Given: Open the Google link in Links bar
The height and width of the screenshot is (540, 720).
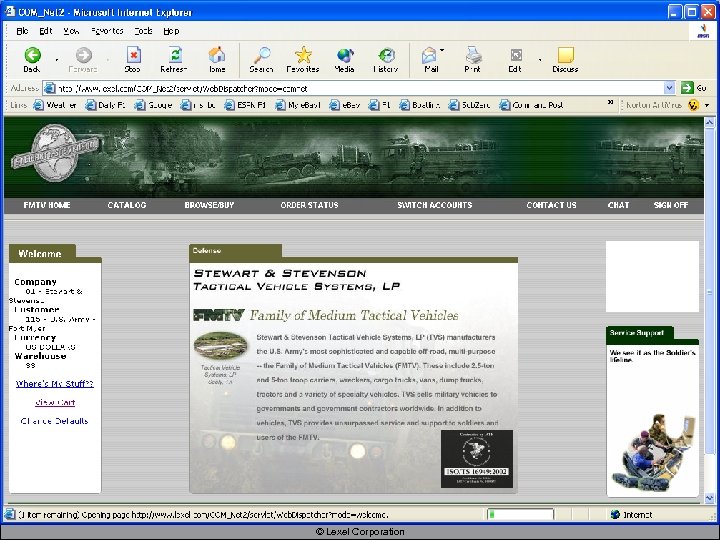Looking at the screenshot, I should coord(154,105).
